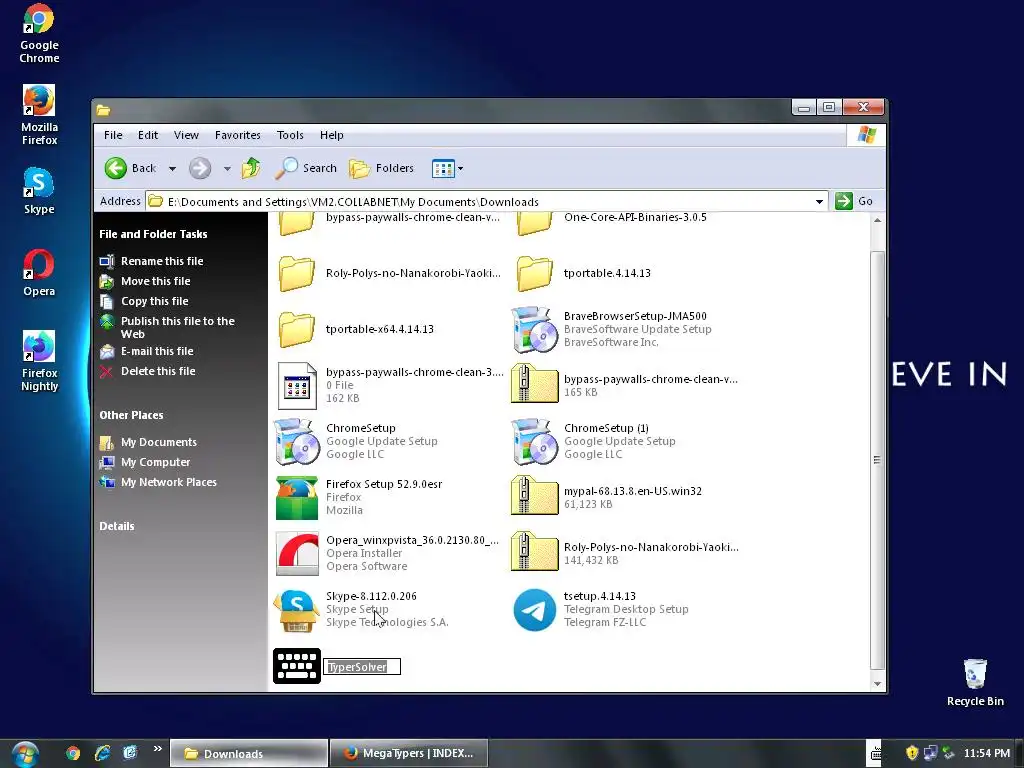Screen dimensions: 1024x768
Task: Select the ChromeSetup (1) installer icon
Action: pos(534,441)
